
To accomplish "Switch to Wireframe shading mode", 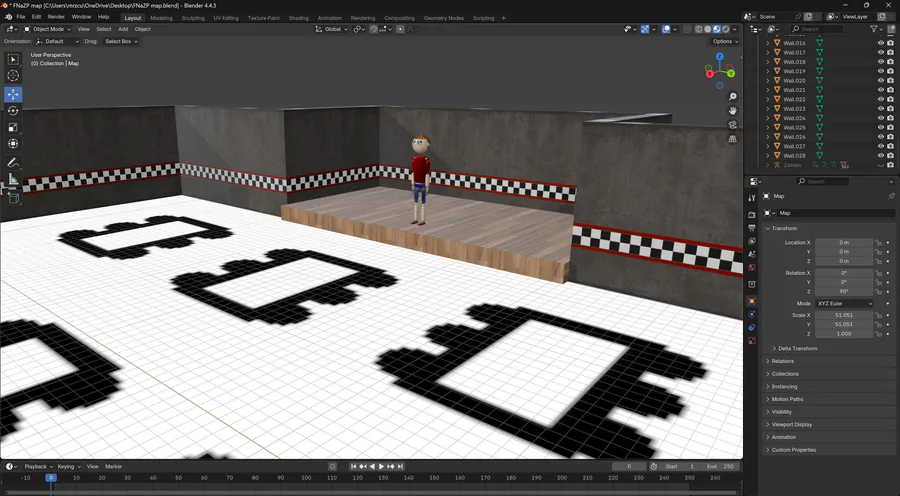I will pos(699,29).
